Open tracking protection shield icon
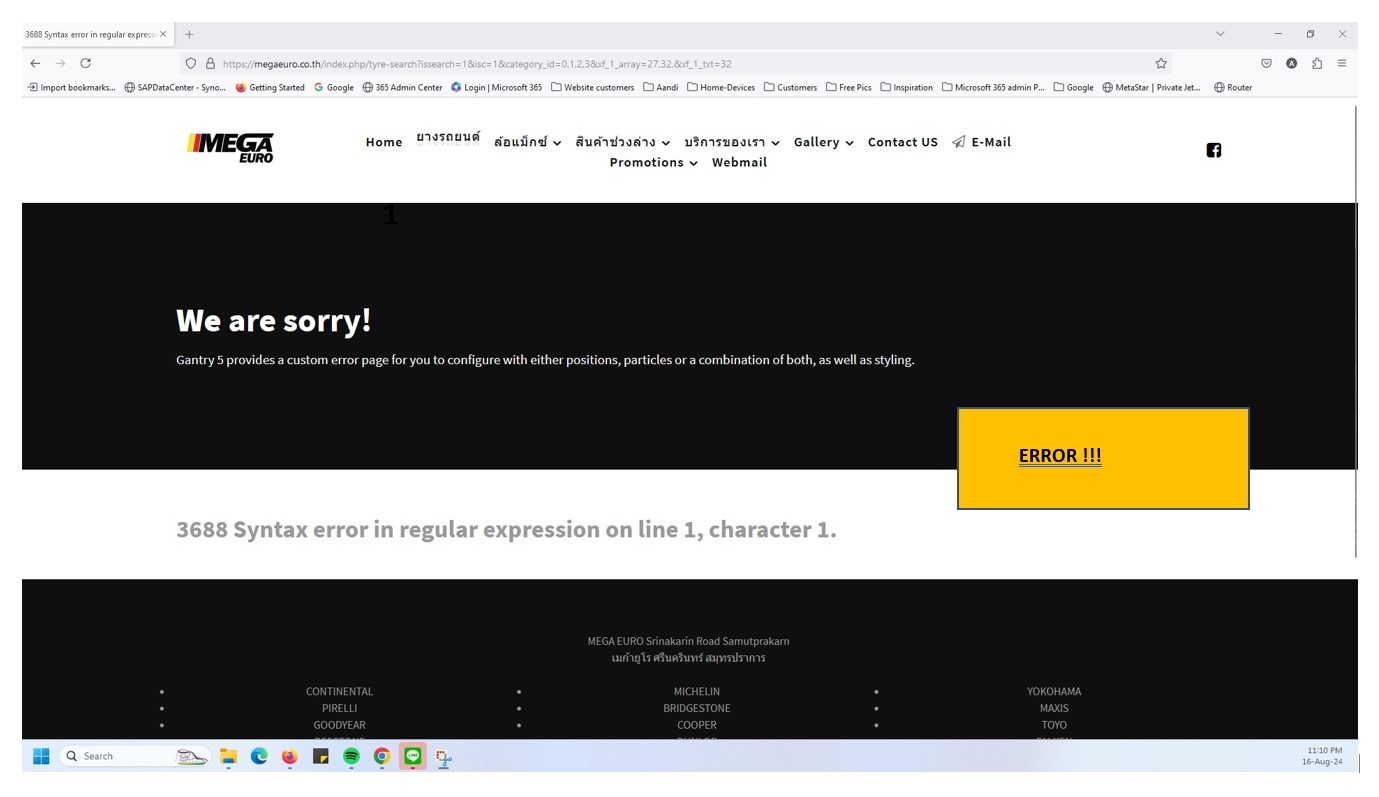 click(x=191, y=63)
